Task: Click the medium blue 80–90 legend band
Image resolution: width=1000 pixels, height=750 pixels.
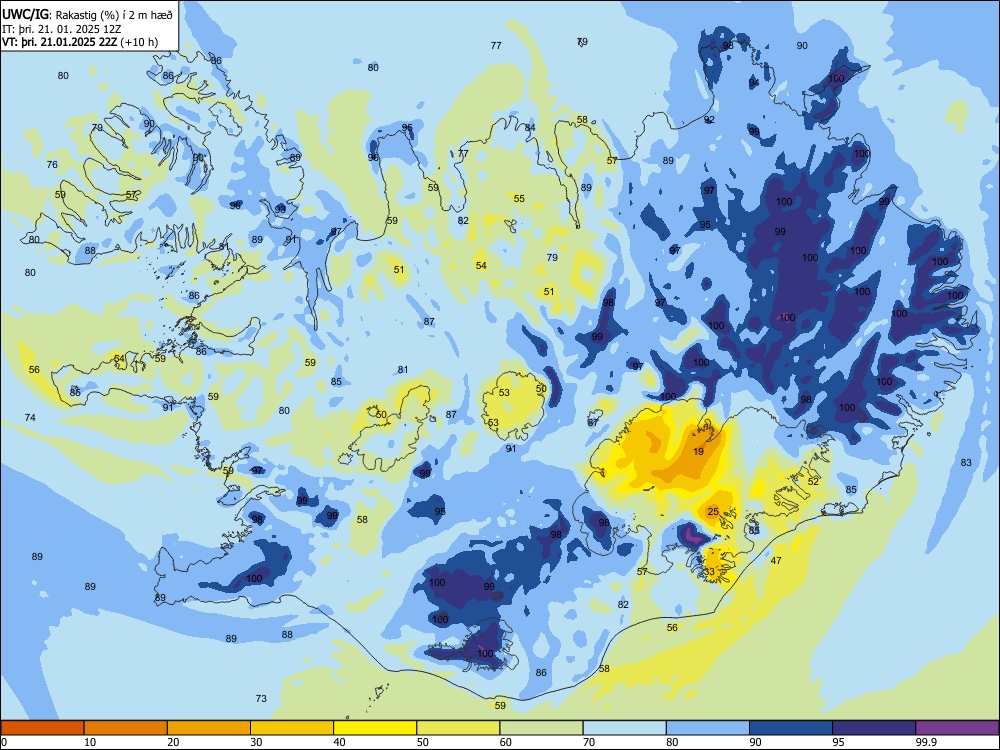Action: [x=708, y=728]
